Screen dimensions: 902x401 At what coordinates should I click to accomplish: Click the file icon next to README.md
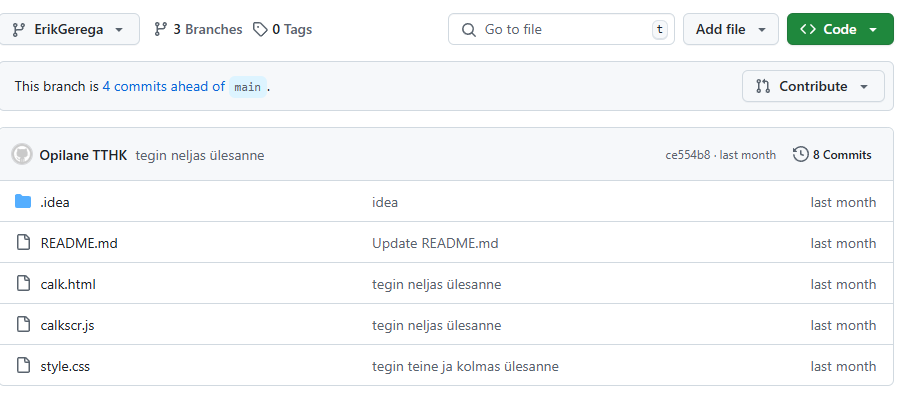(x=23, y=242)
